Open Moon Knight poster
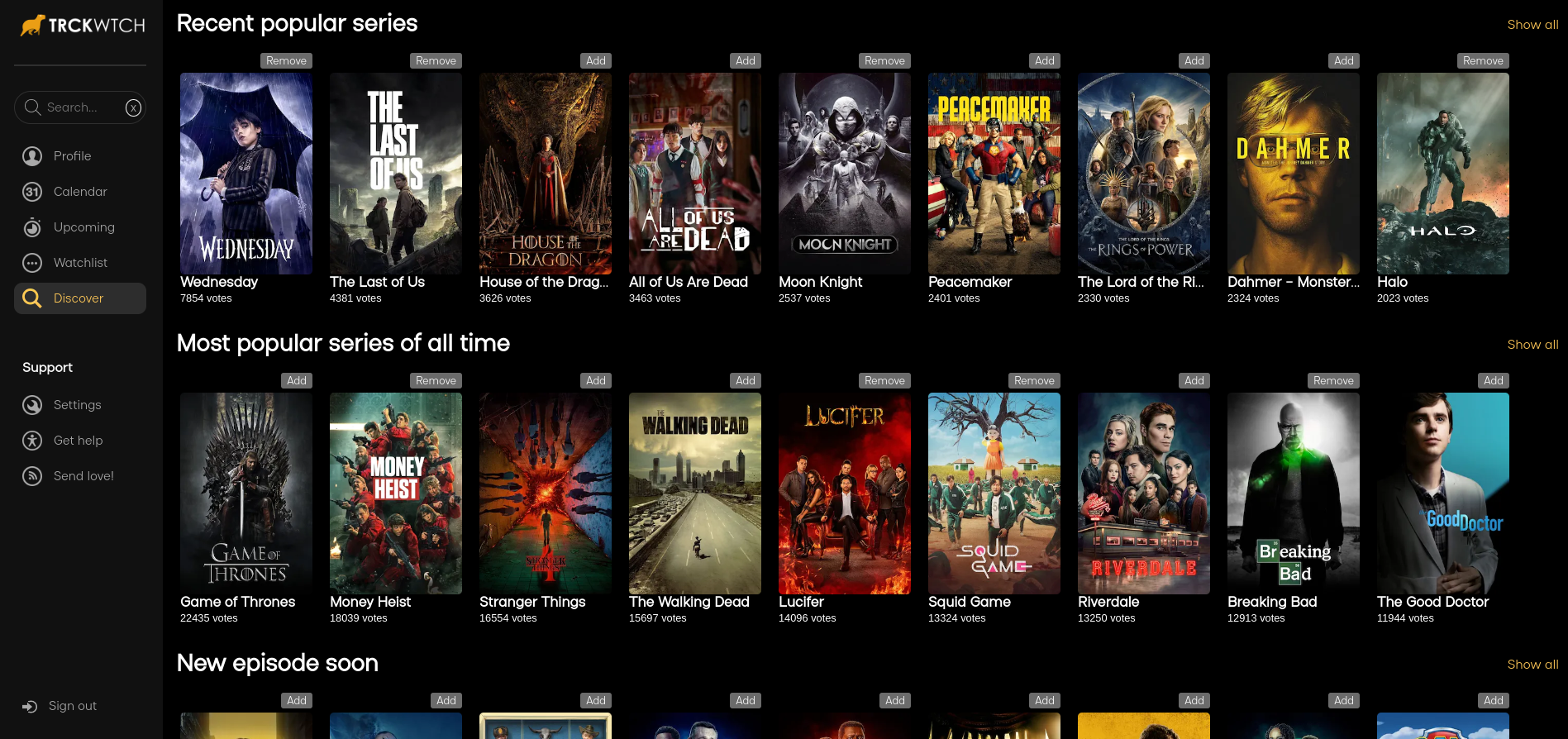1568x739 pixels. point(845,174)
